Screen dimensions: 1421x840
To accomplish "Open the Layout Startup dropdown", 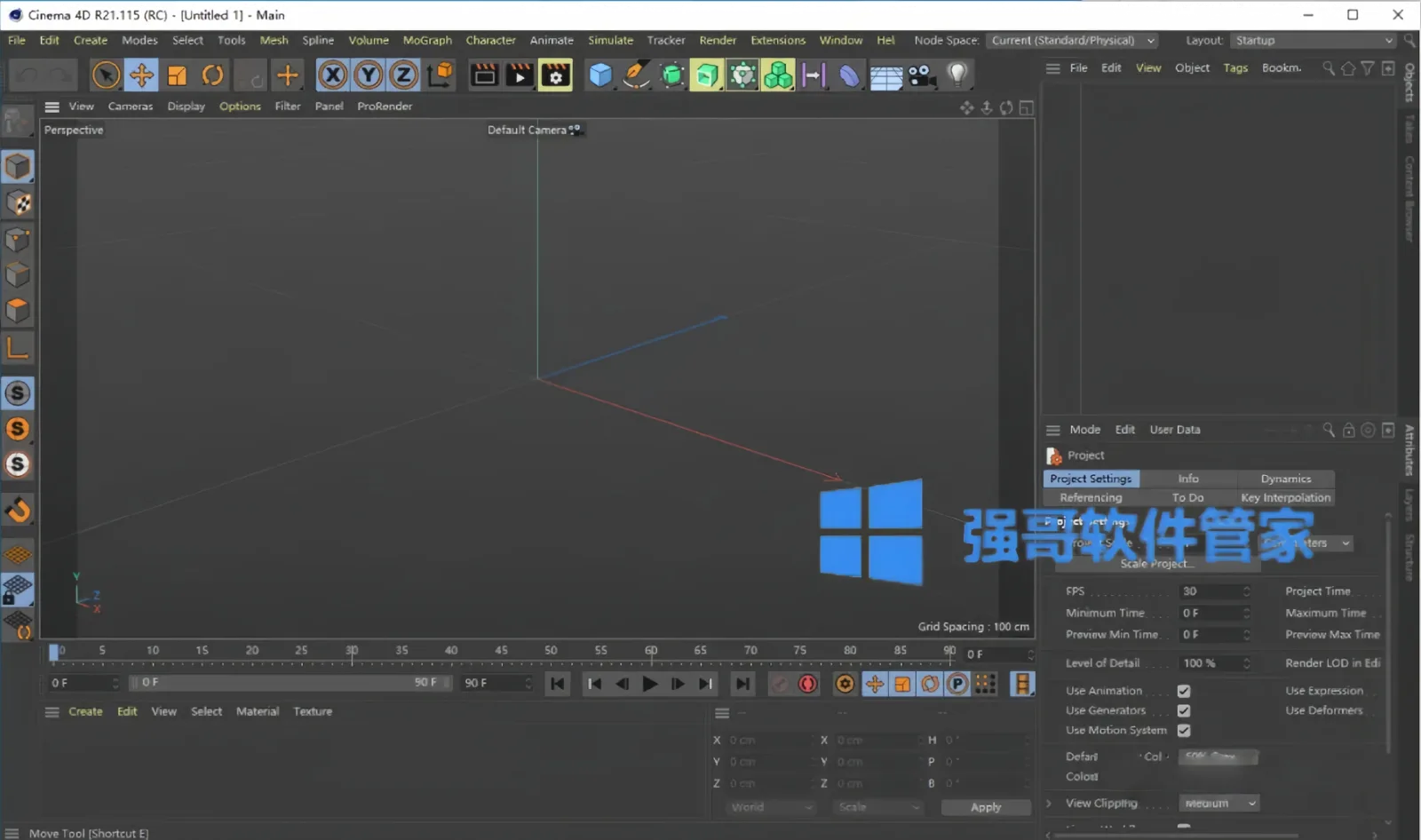I will click(x=1314, y=41).
